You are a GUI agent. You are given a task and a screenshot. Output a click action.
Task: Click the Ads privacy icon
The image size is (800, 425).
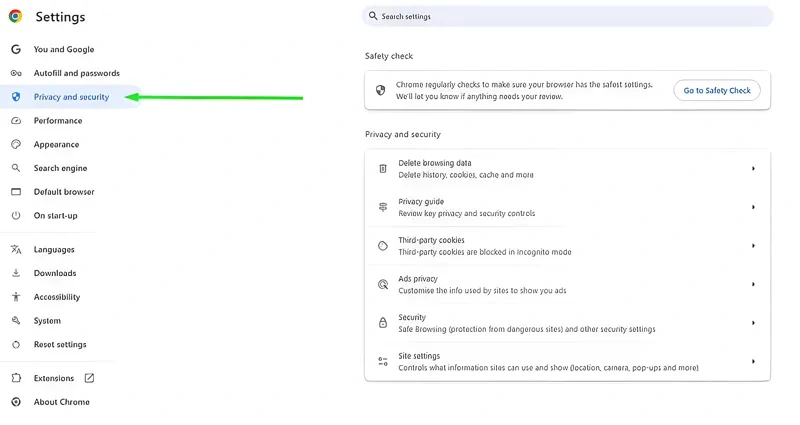(x=383, y=284)
